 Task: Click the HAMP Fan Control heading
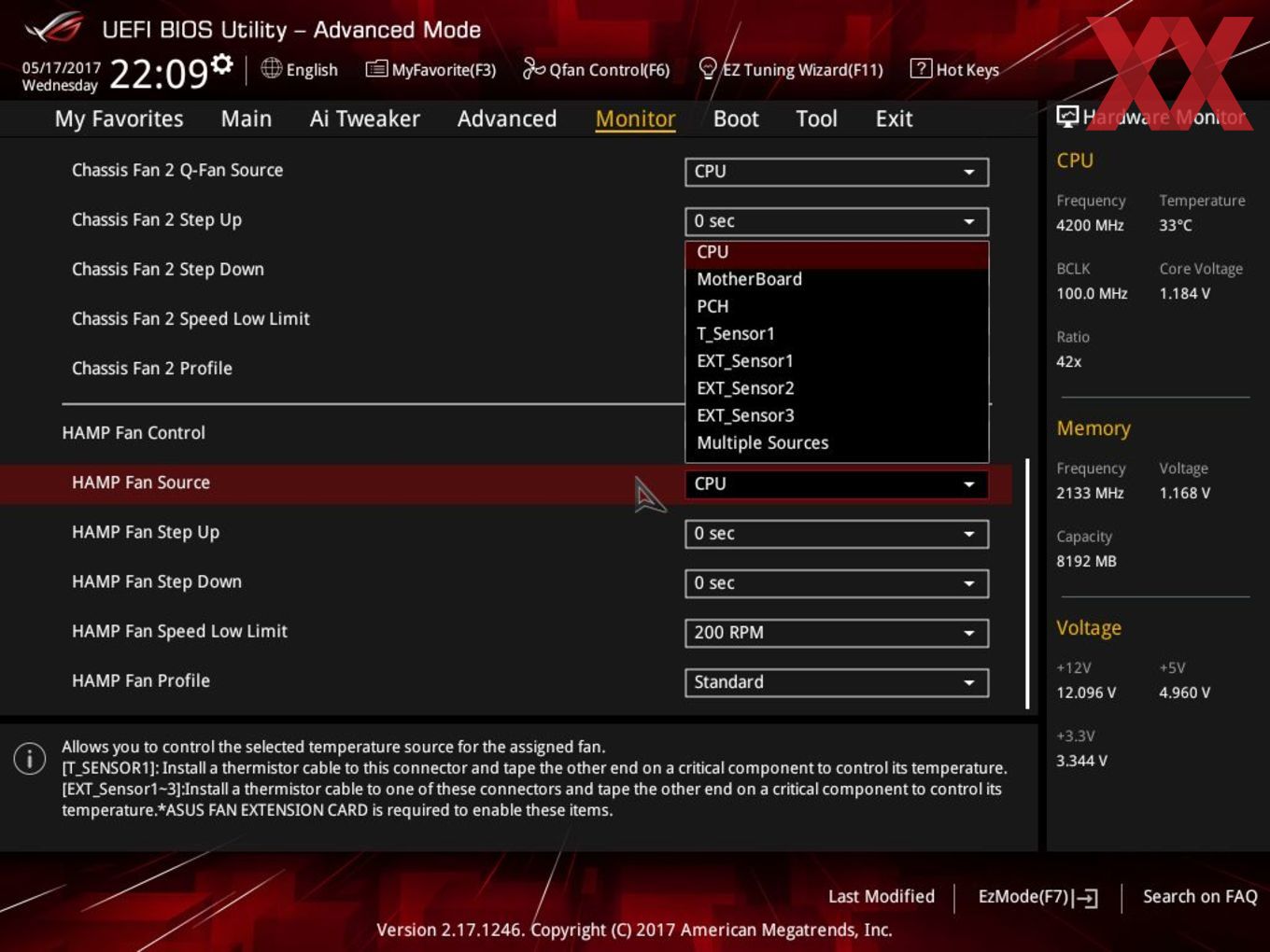134,433
